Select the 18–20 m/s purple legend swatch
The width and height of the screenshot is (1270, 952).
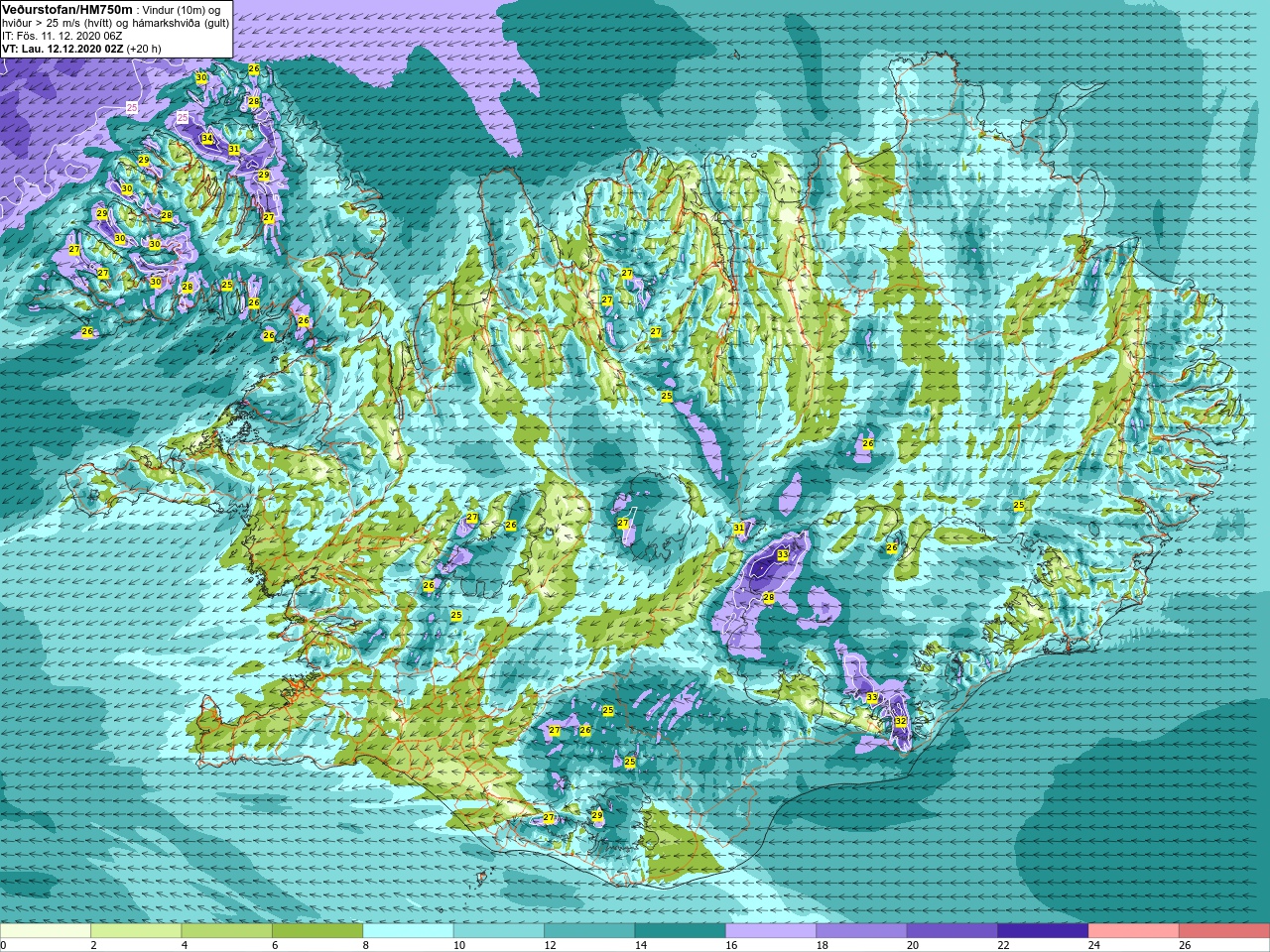[x=861, y=931]
